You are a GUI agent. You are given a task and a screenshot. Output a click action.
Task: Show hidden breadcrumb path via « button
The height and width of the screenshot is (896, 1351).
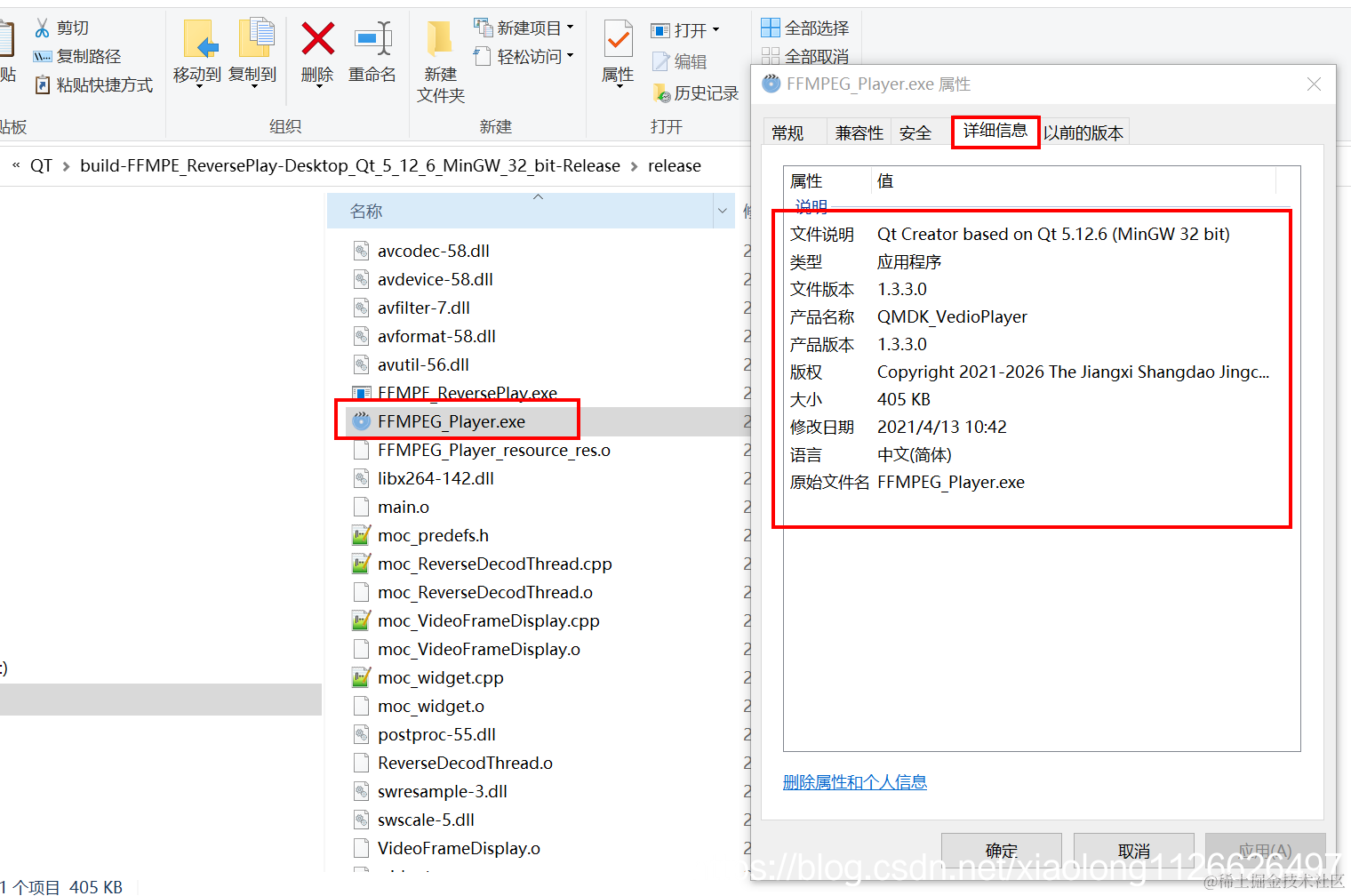[16, 165]
